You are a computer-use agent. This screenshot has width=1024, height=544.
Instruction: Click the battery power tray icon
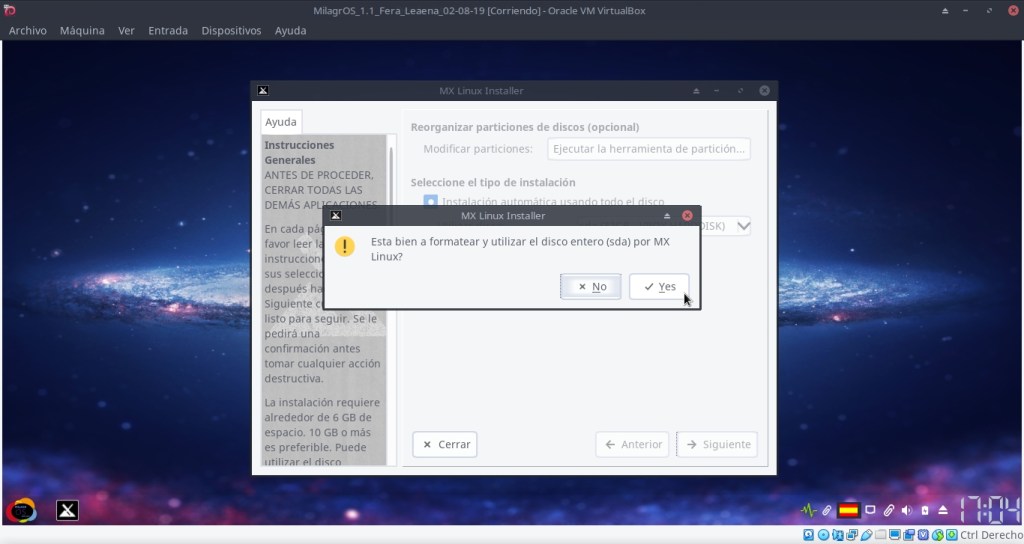[x=924, y=510]
